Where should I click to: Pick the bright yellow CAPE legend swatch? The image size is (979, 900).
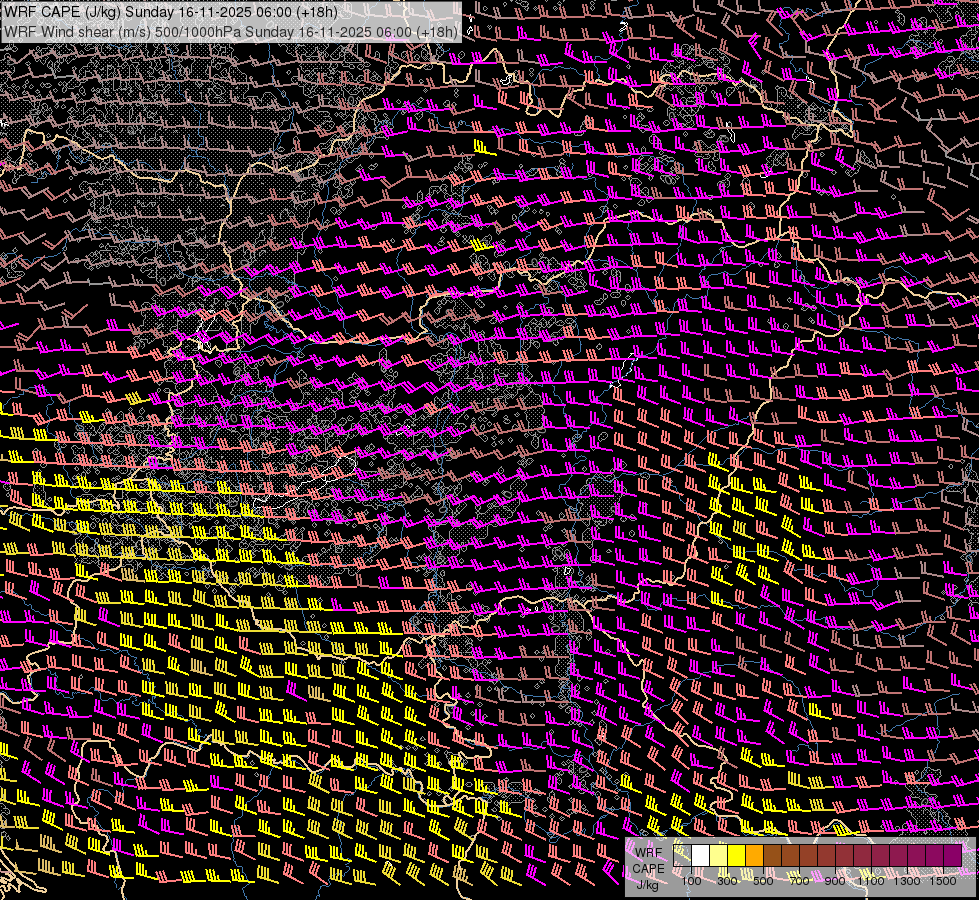[x=736, y=855]
